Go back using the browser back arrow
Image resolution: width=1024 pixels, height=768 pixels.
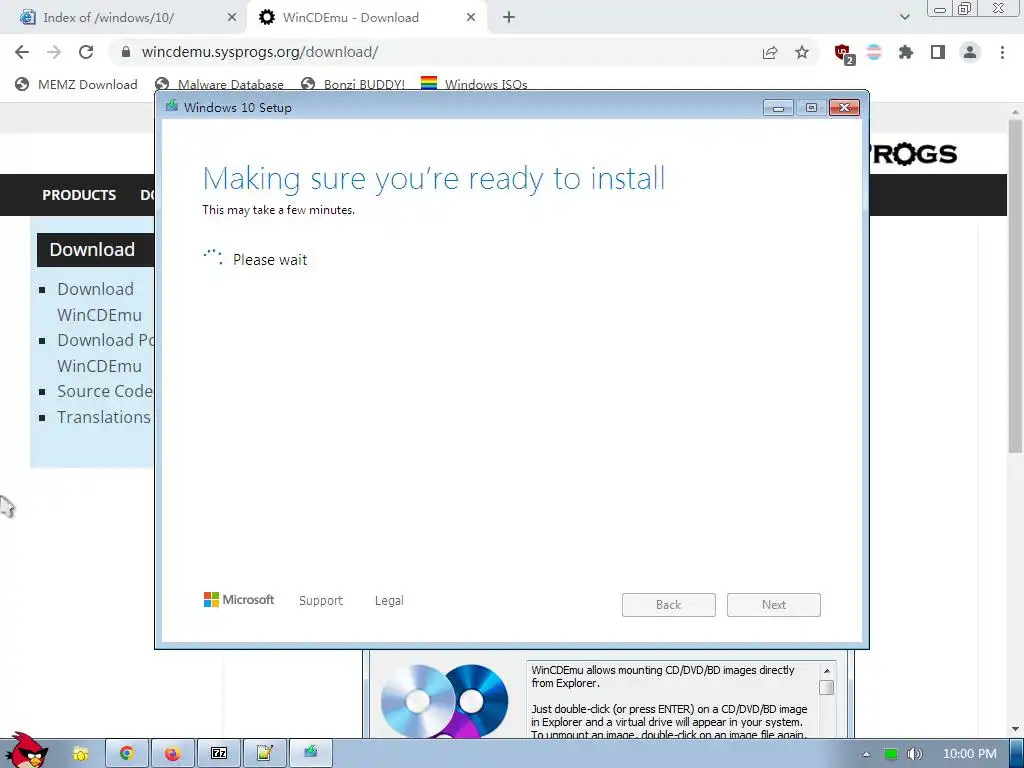coord(22,52)
